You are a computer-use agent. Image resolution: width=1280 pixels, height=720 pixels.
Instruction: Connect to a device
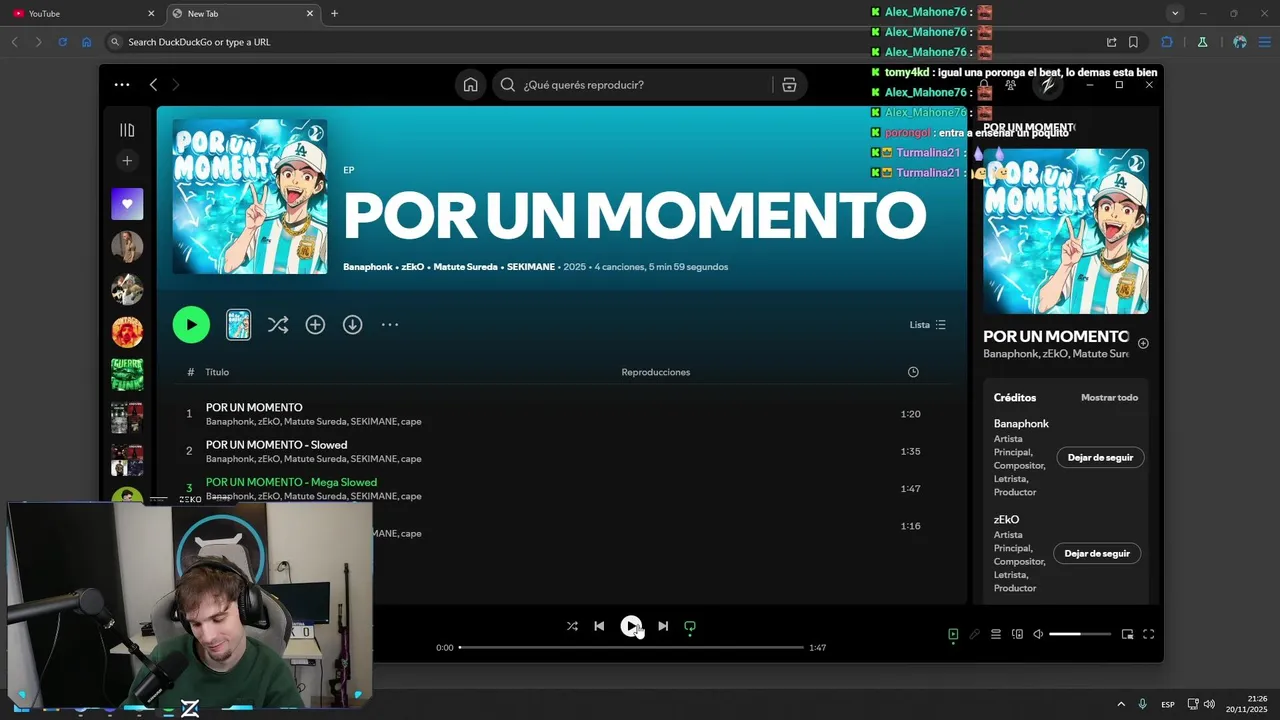coord(1017,634)
